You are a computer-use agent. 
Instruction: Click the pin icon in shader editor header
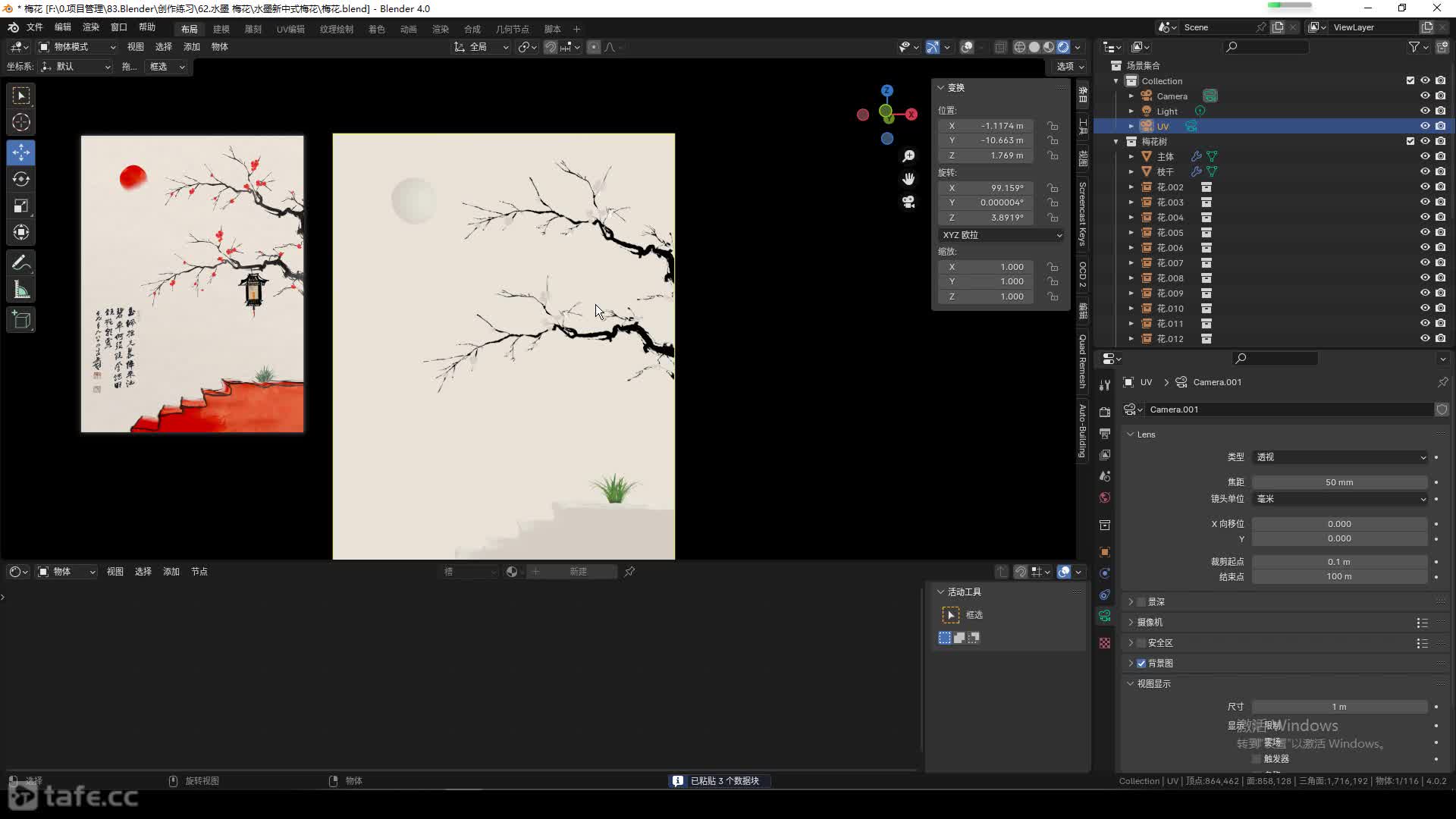click(629, 572)
